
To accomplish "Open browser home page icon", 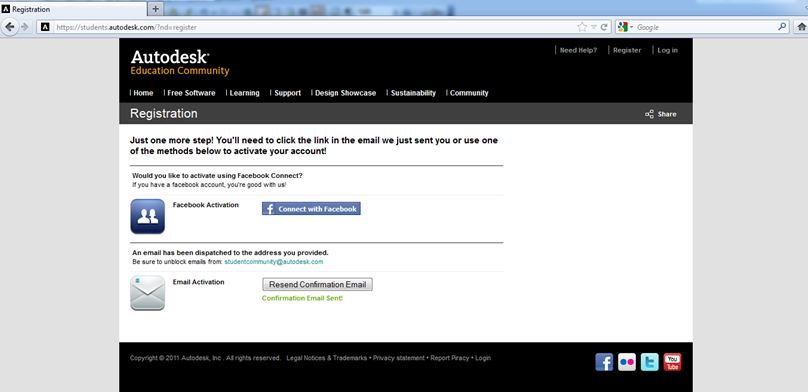I will [x=801, y=27].
